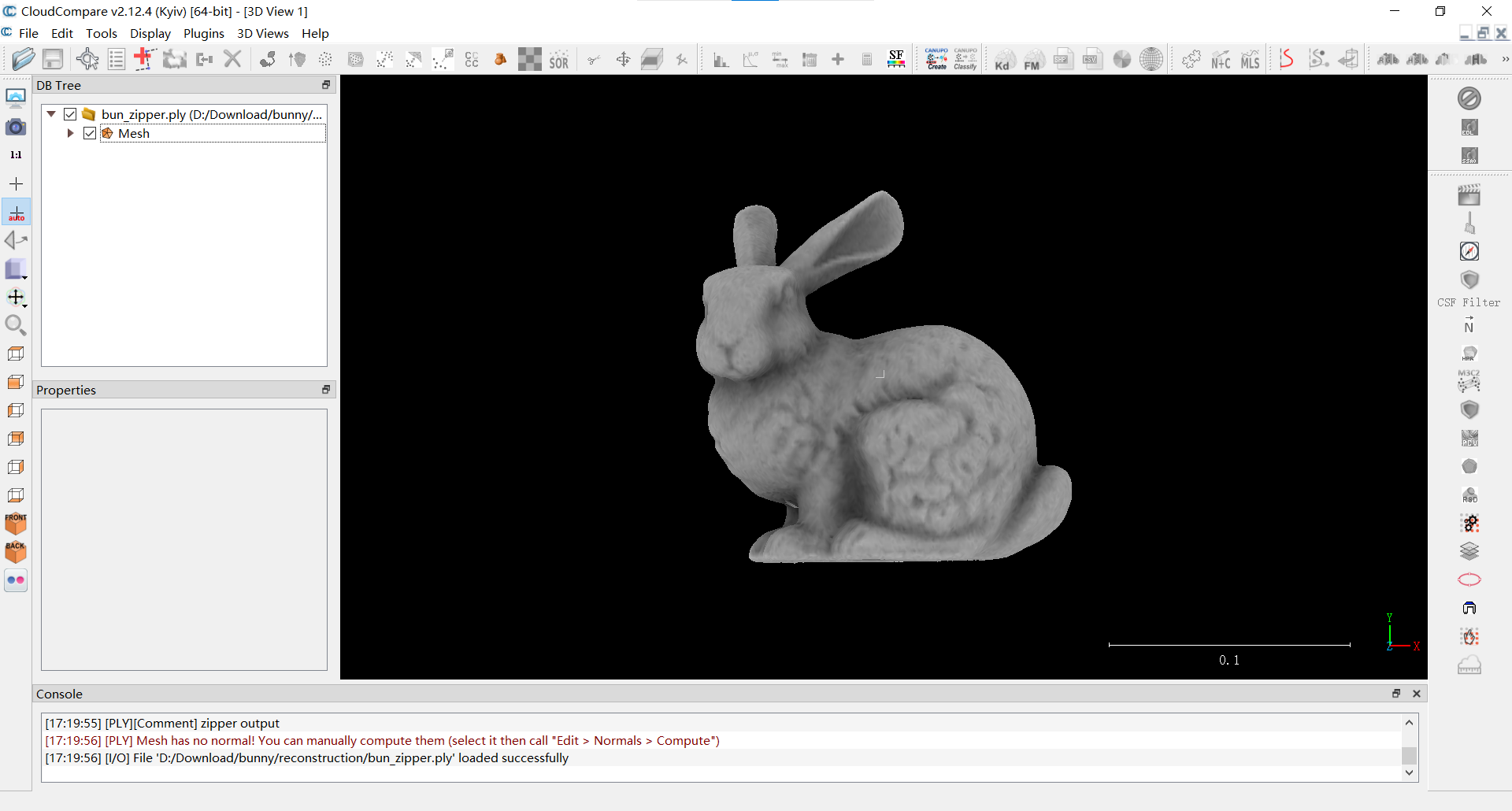Open the point list picking tool
Screen dimensions: 1512x811
116,59
